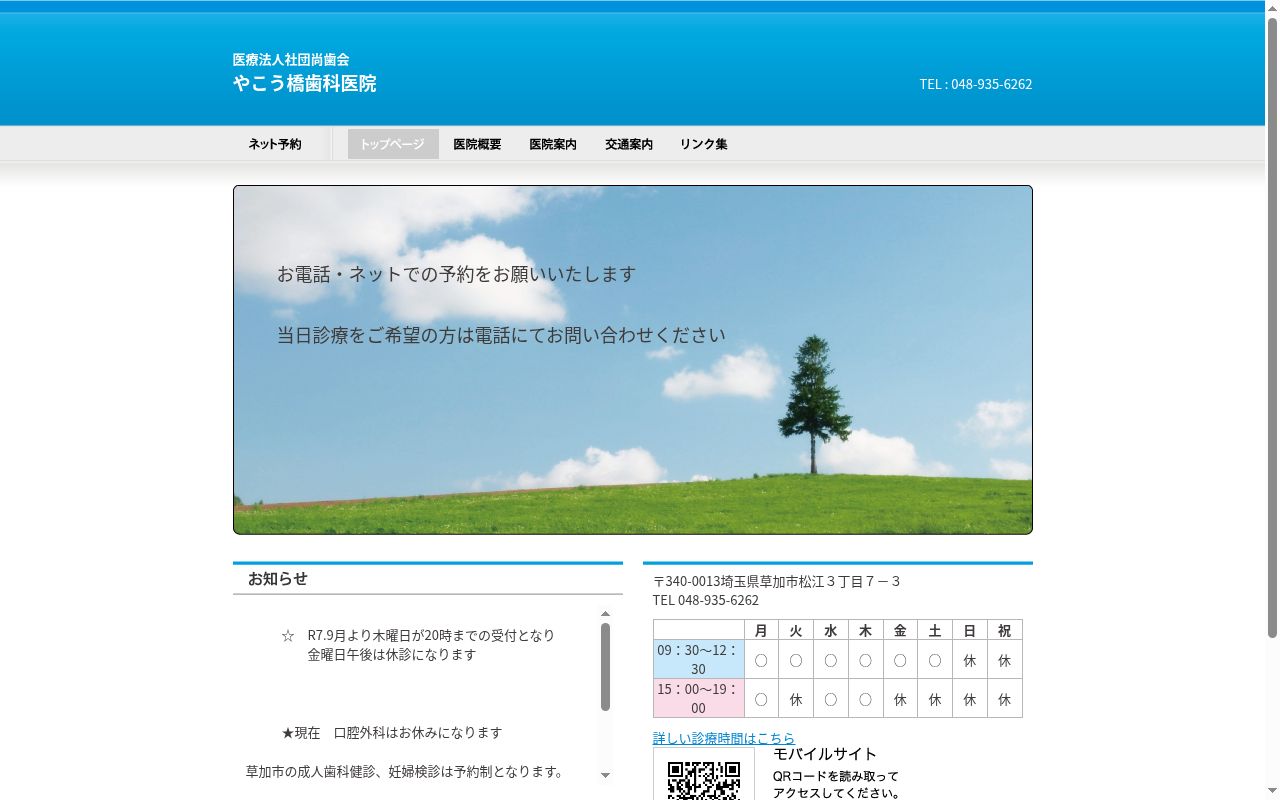Go to the 医院概要 menu item
The image size is (1280, 800).
click(x=477, y=144)
